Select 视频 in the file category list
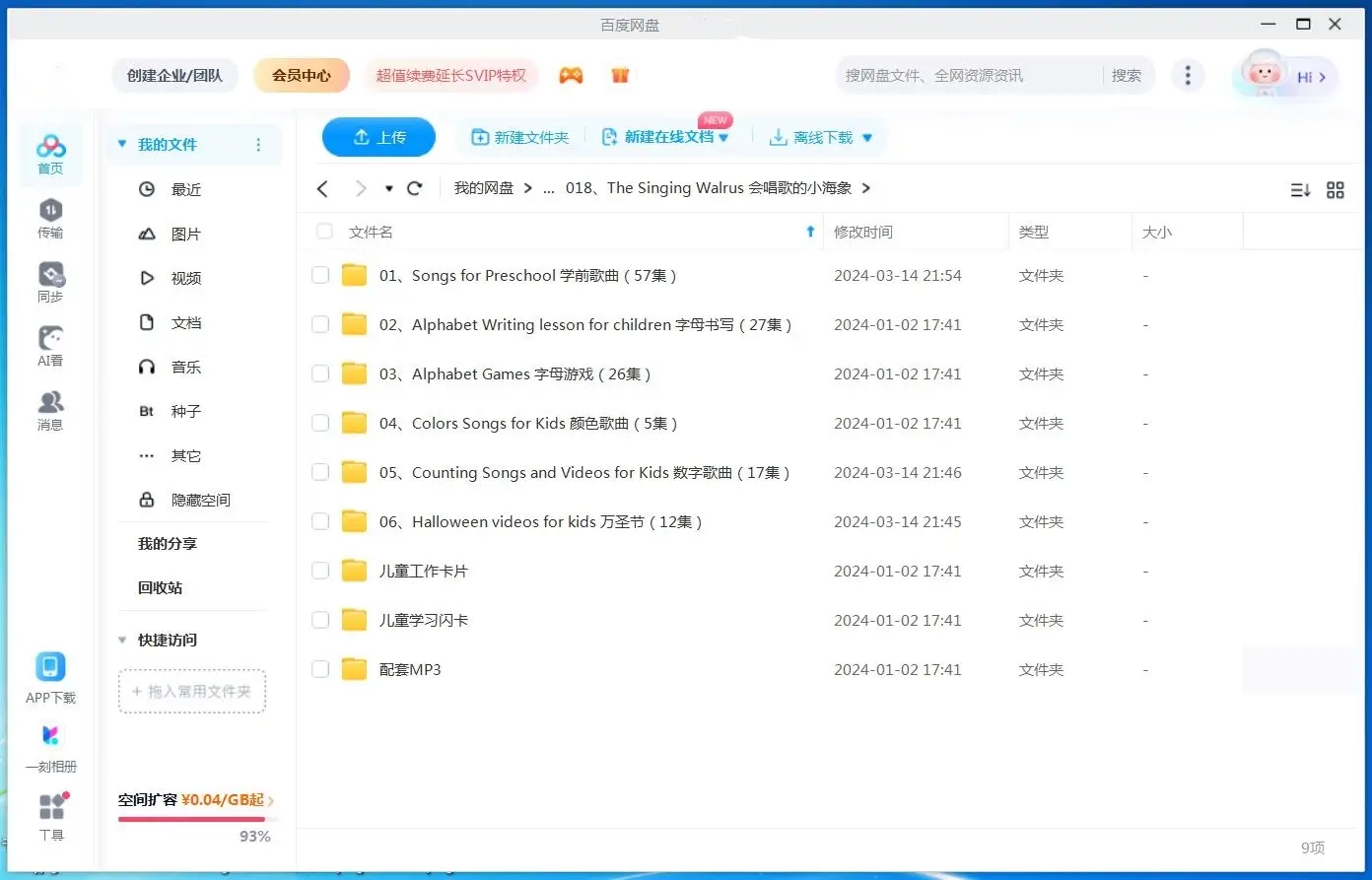The image size is (1372, 880). (x=185, y=278)
